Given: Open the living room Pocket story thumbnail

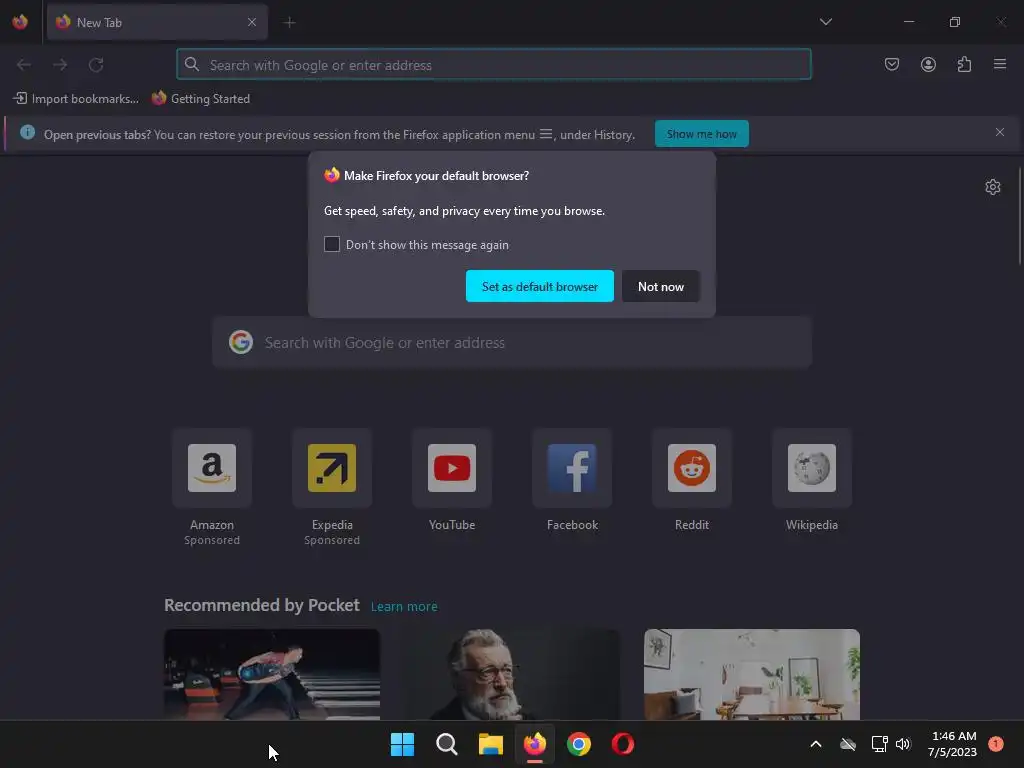Looking at the screenshot, I should (x=752, y=674).
